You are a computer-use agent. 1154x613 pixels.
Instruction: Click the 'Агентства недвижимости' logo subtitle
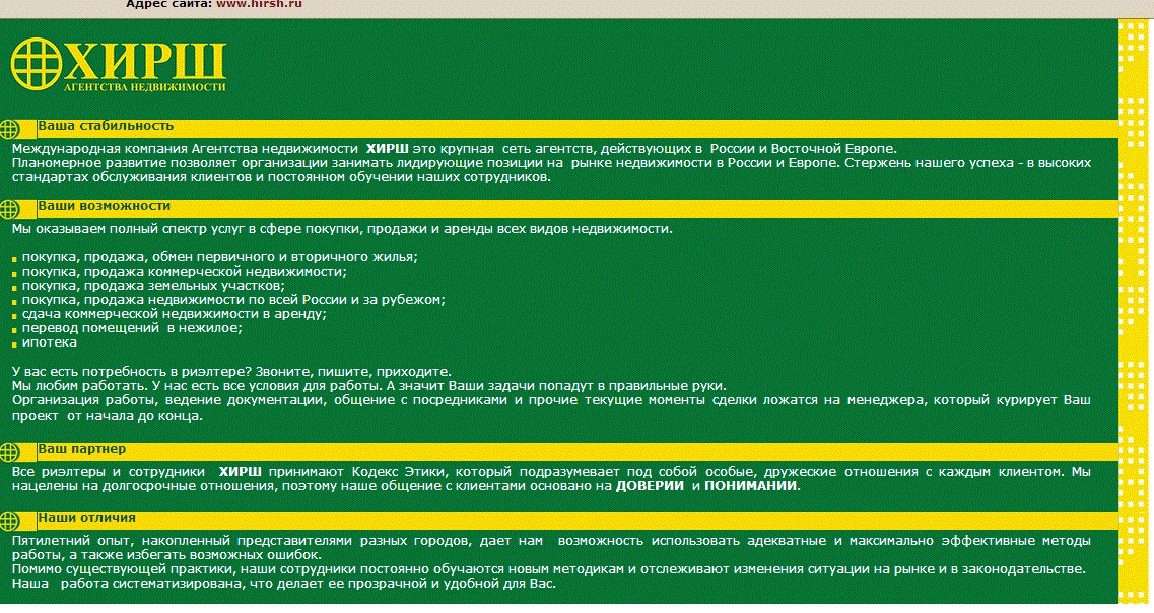[x=145, y=87]
